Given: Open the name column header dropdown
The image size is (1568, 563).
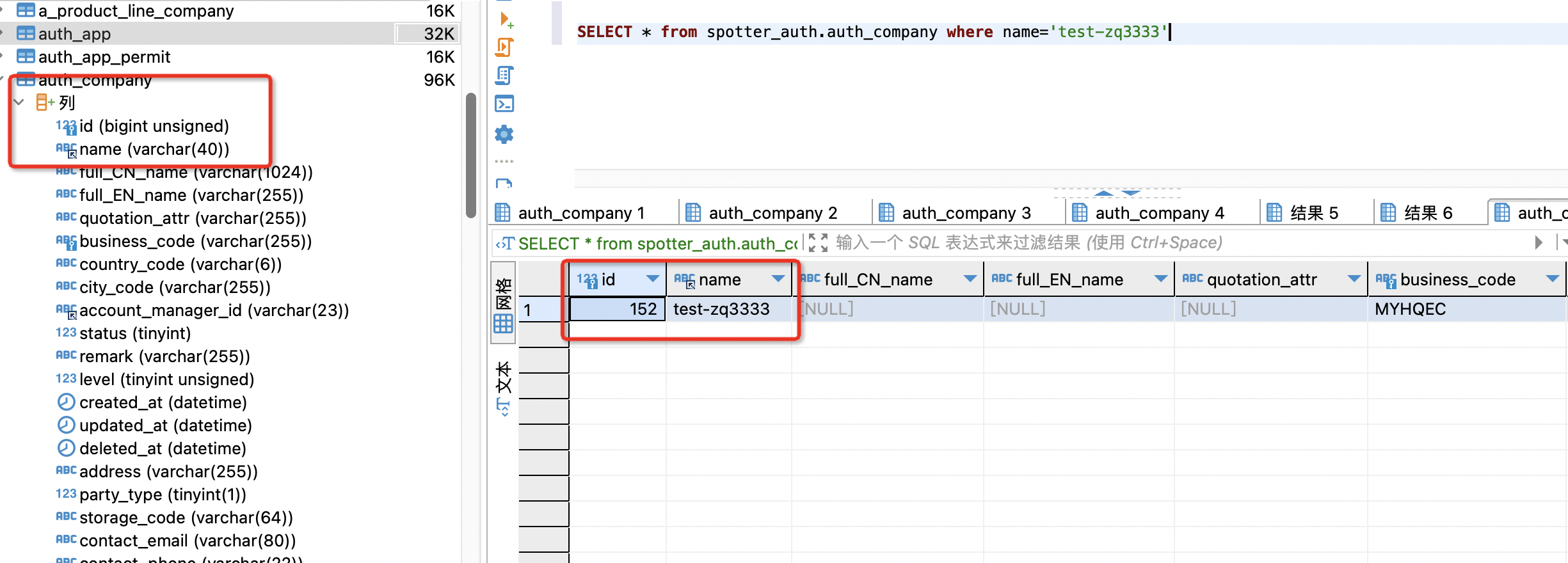Looking at the screenshot, I should pos(778,279).
